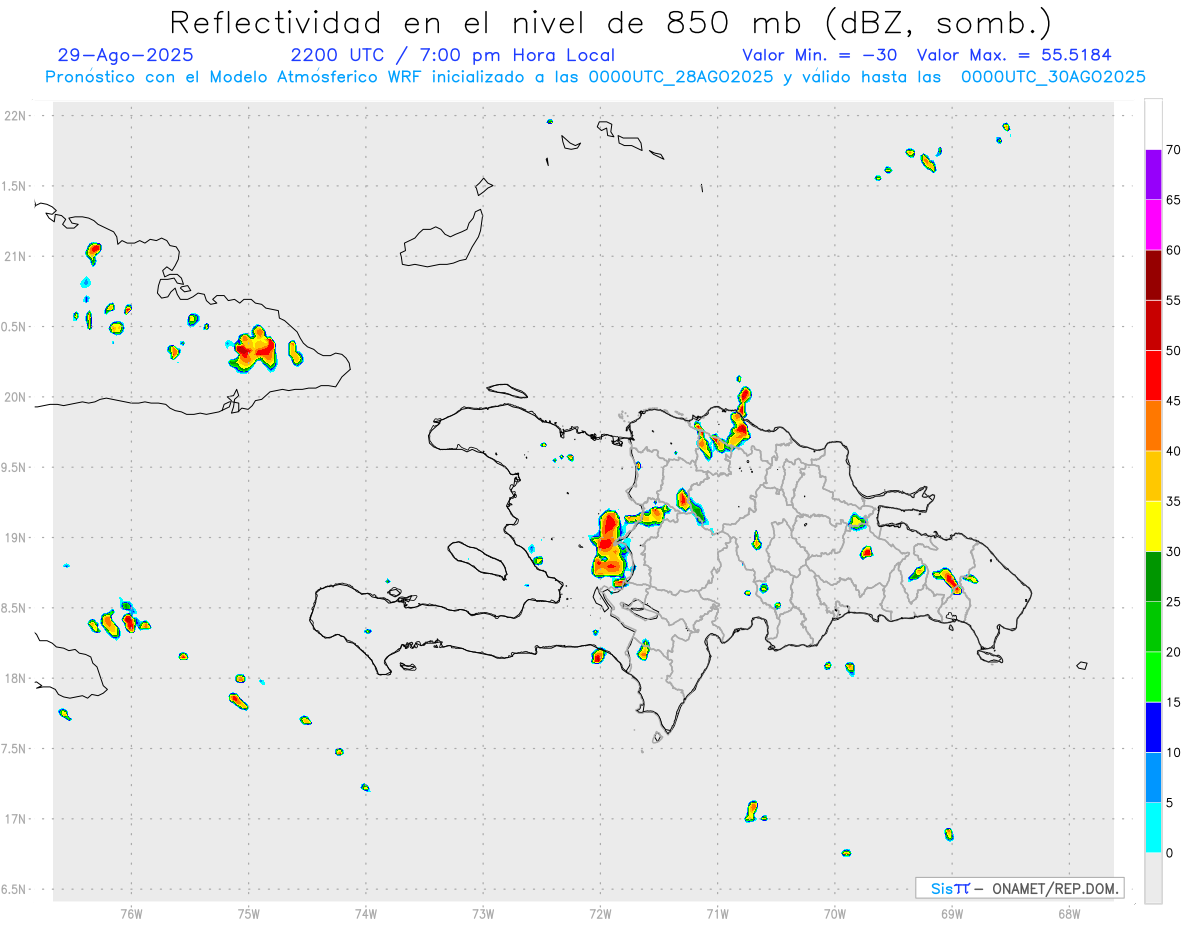The image size is (1200, 927).
Task: Click the light blue 5–10 dBZ swatch
Action: point(1153,777)
